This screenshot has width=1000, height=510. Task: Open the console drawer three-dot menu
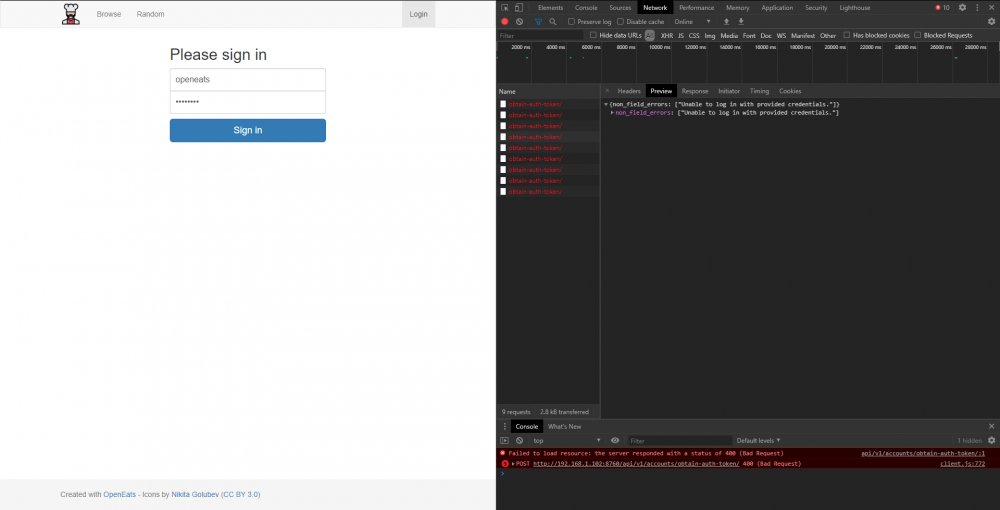pyautogui.click(x=504, y=426)
